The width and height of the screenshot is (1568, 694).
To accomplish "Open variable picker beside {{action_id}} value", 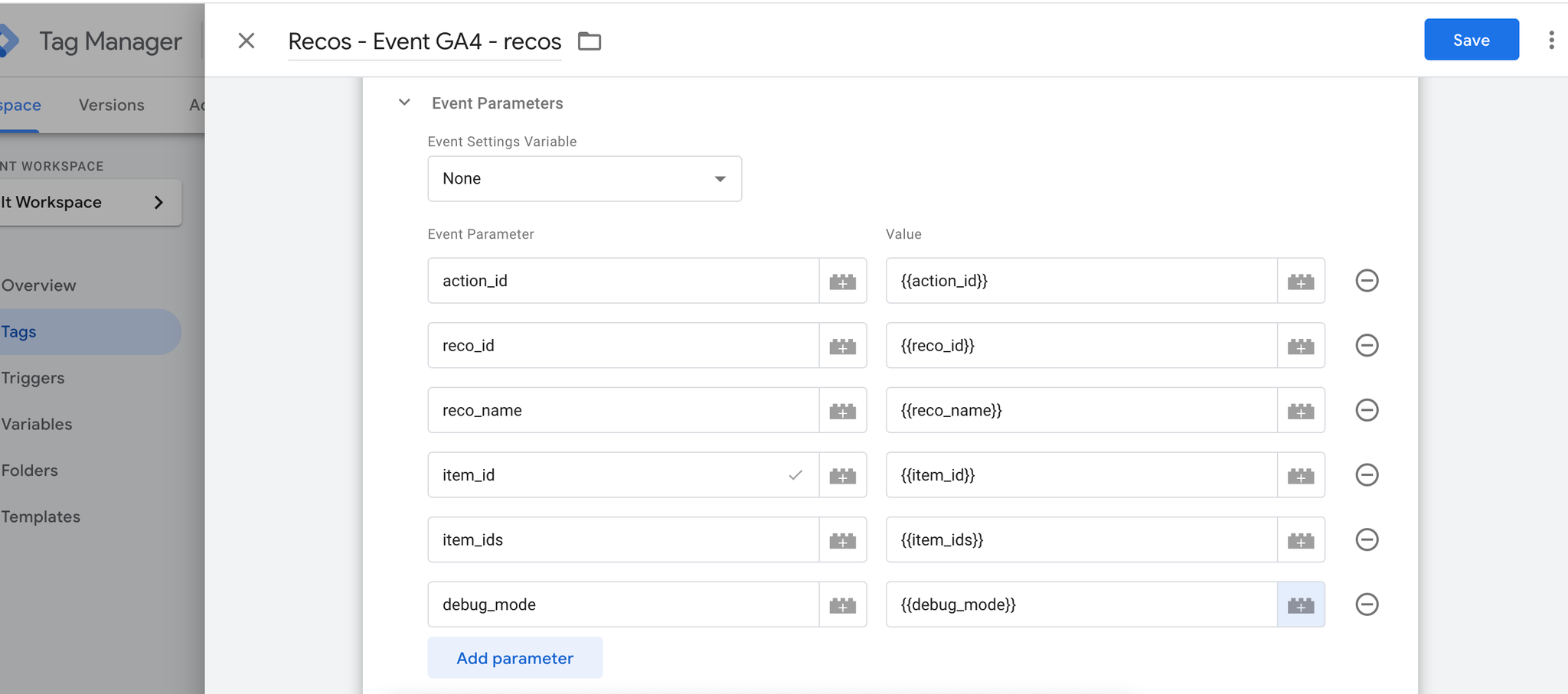I will [x=1301, y=281].
